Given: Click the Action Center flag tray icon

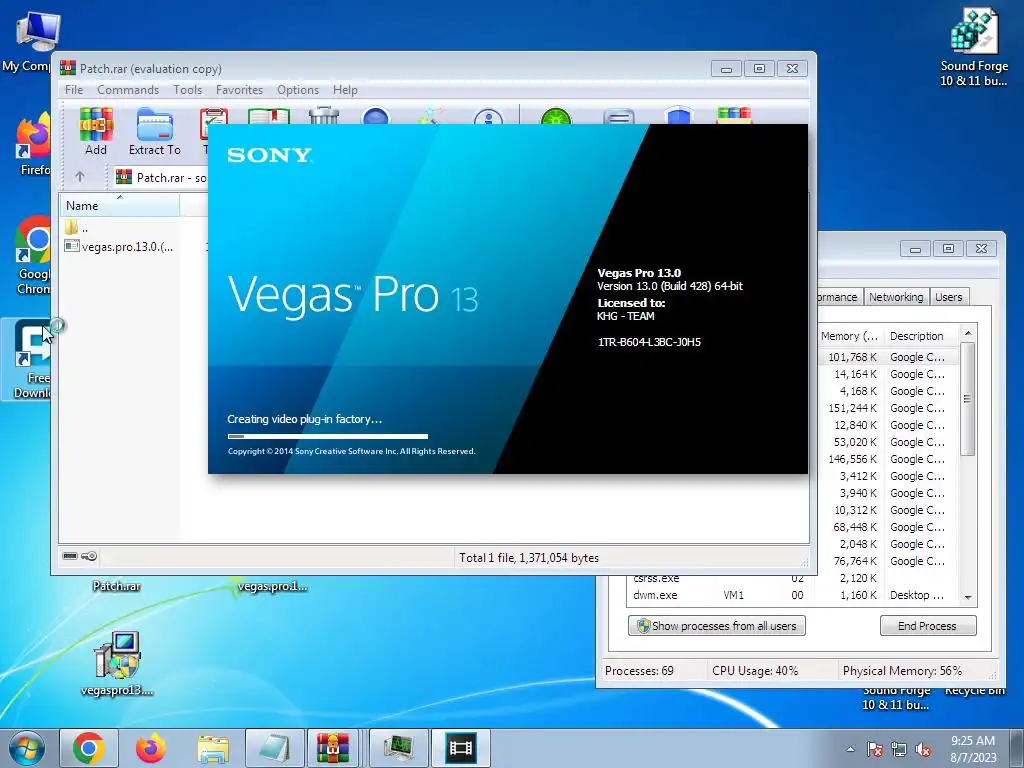Looking at the screenshot, I should (x=874, y=749).
